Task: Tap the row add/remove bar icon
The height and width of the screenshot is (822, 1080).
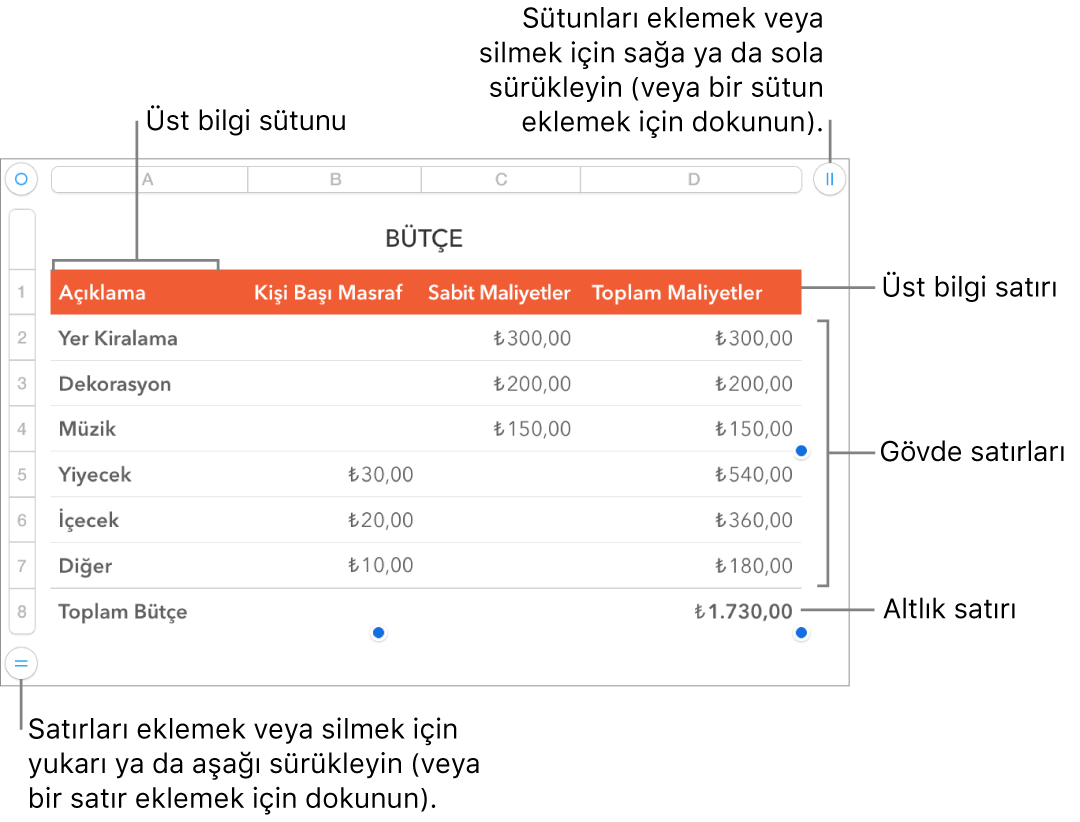Action: tap(21, 661)
